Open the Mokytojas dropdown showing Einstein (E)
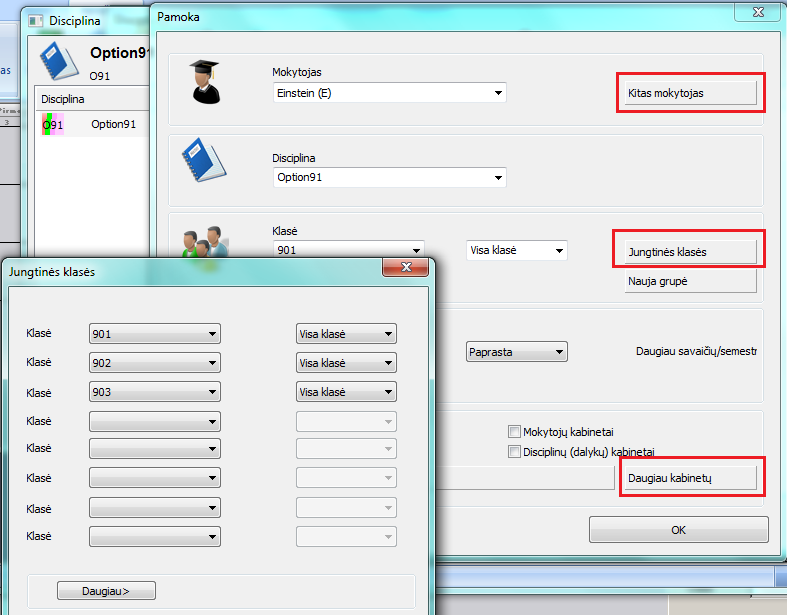Screen dimensions: 787x615 390,93
